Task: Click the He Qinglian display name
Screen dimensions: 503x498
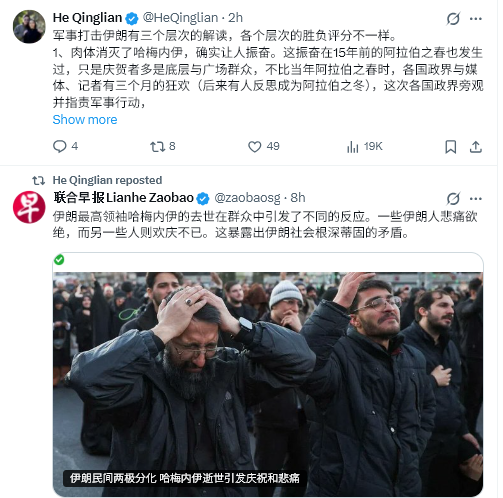Action: tap(87, 18)
